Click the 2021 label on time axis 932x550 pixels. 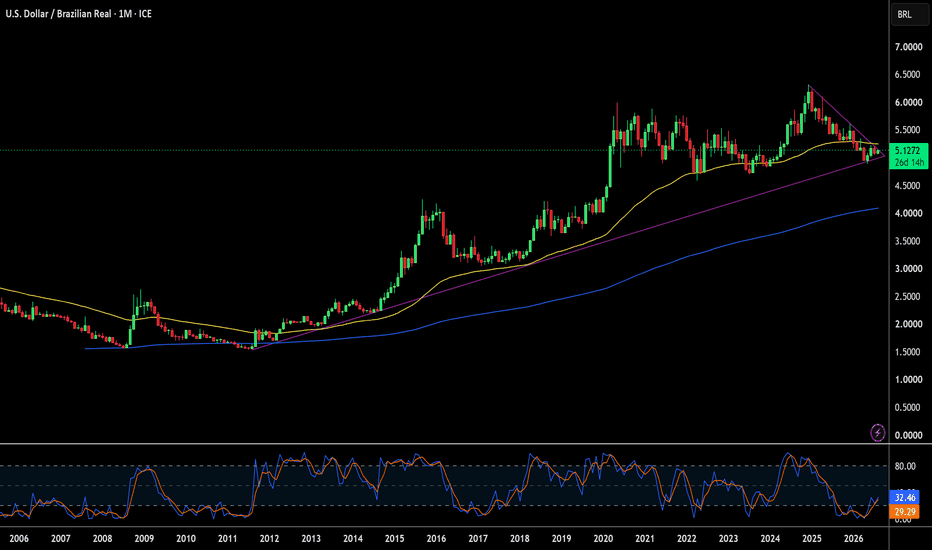click(x=645, y=539)
